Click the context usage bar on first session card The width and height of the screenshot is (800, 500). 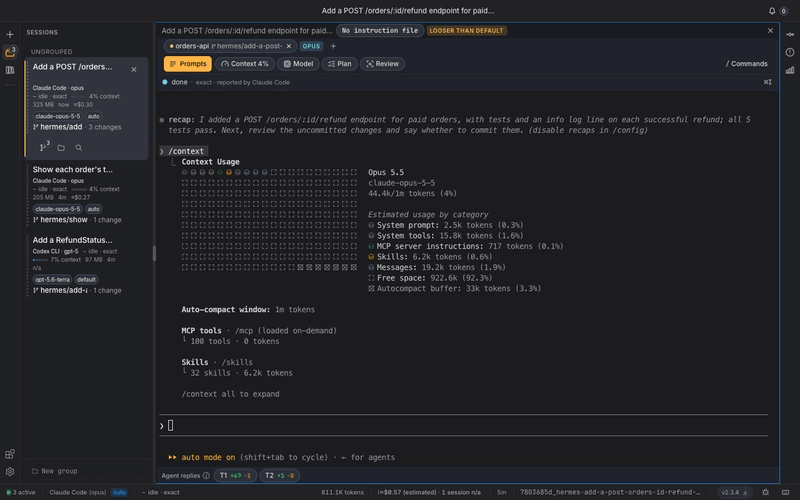pyautogui.click(x=79, y=96)
